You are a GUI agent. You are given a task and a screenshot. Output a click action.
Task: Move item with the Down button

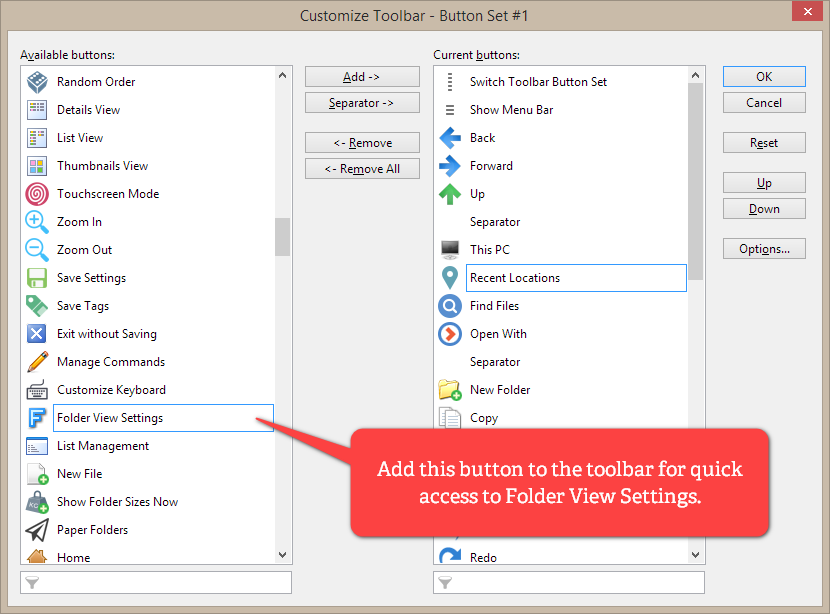click(764, 209)
